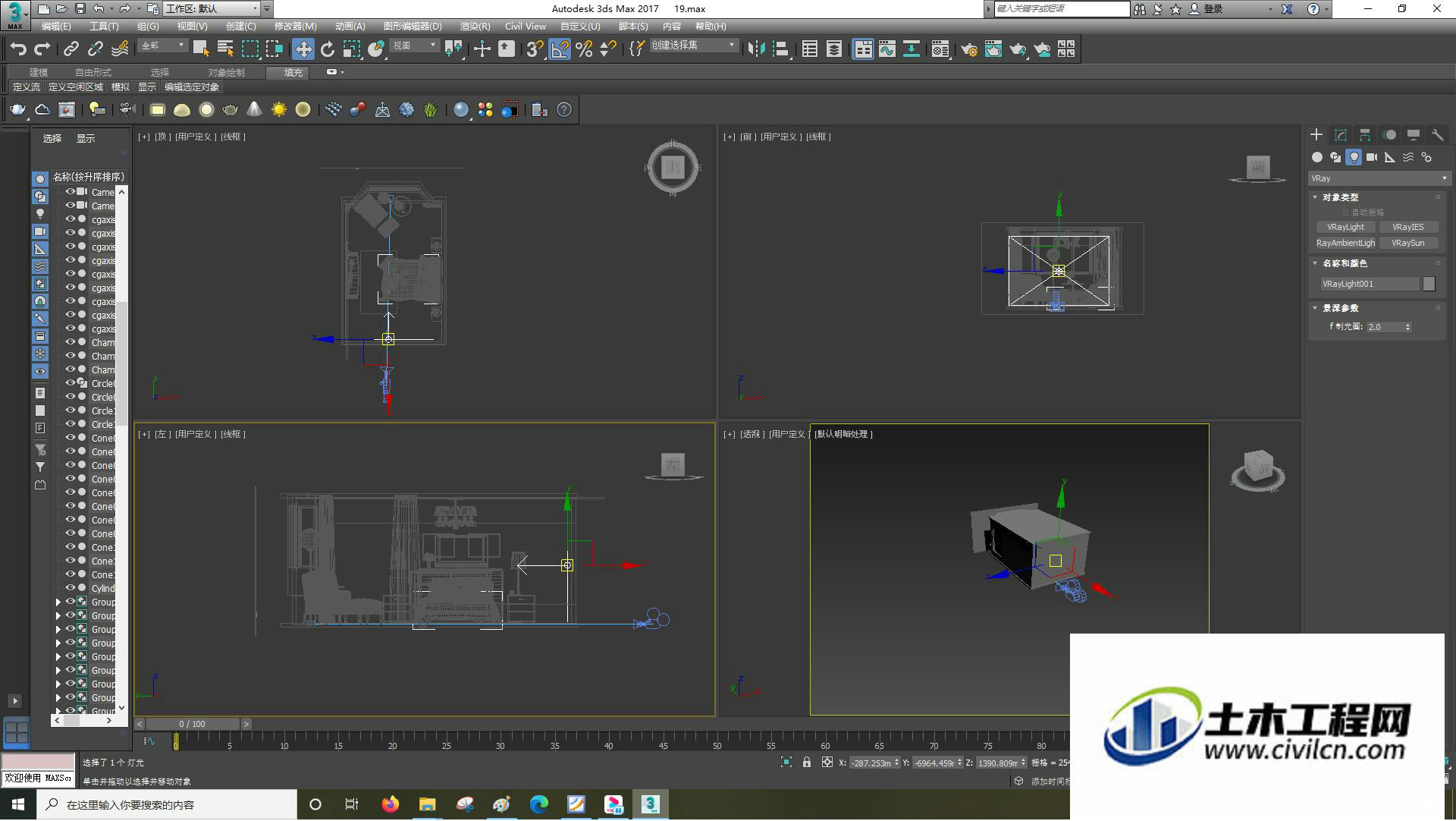1456x821 pixels.
Task: Open the Rendered Frame Window icon
Action: pyautogui.click(x=993, y=49)
